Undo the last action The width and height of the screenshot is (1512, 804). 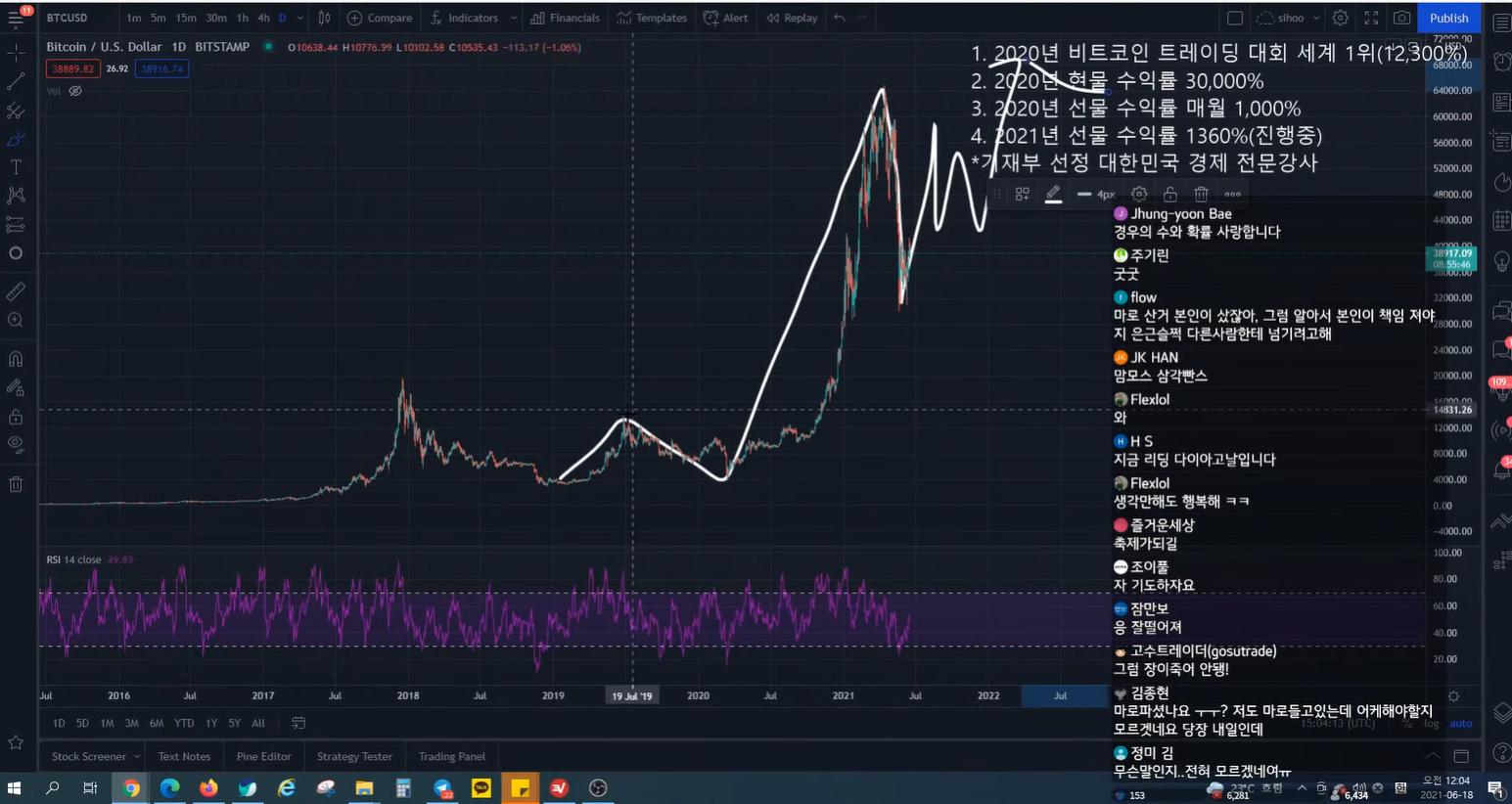pyautogui.click(x=840, y=18)
